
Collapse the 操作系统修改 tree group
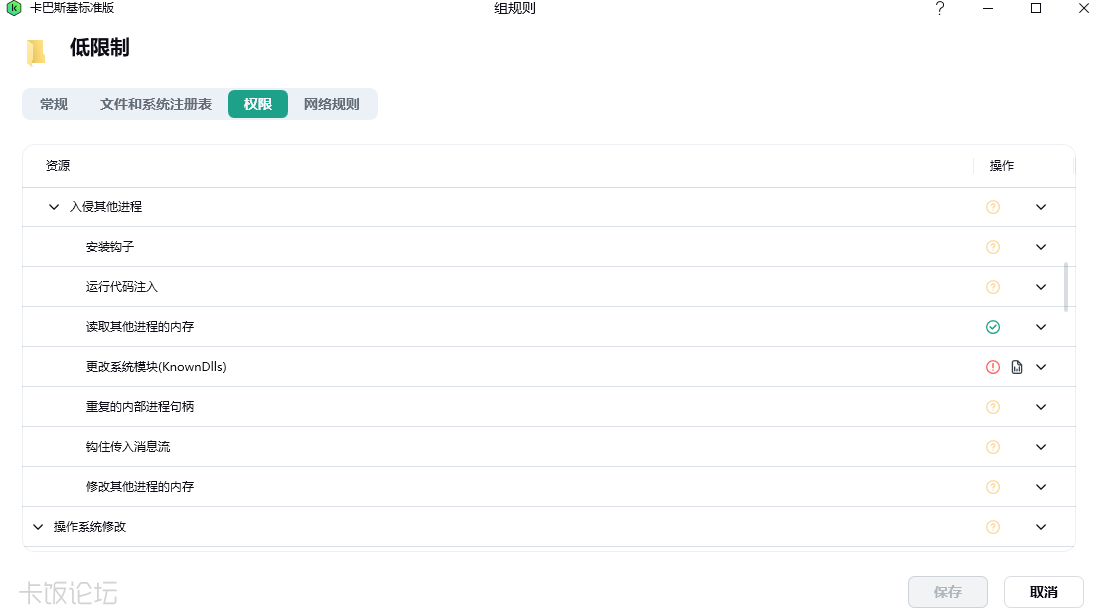click(x=38, y=527)
